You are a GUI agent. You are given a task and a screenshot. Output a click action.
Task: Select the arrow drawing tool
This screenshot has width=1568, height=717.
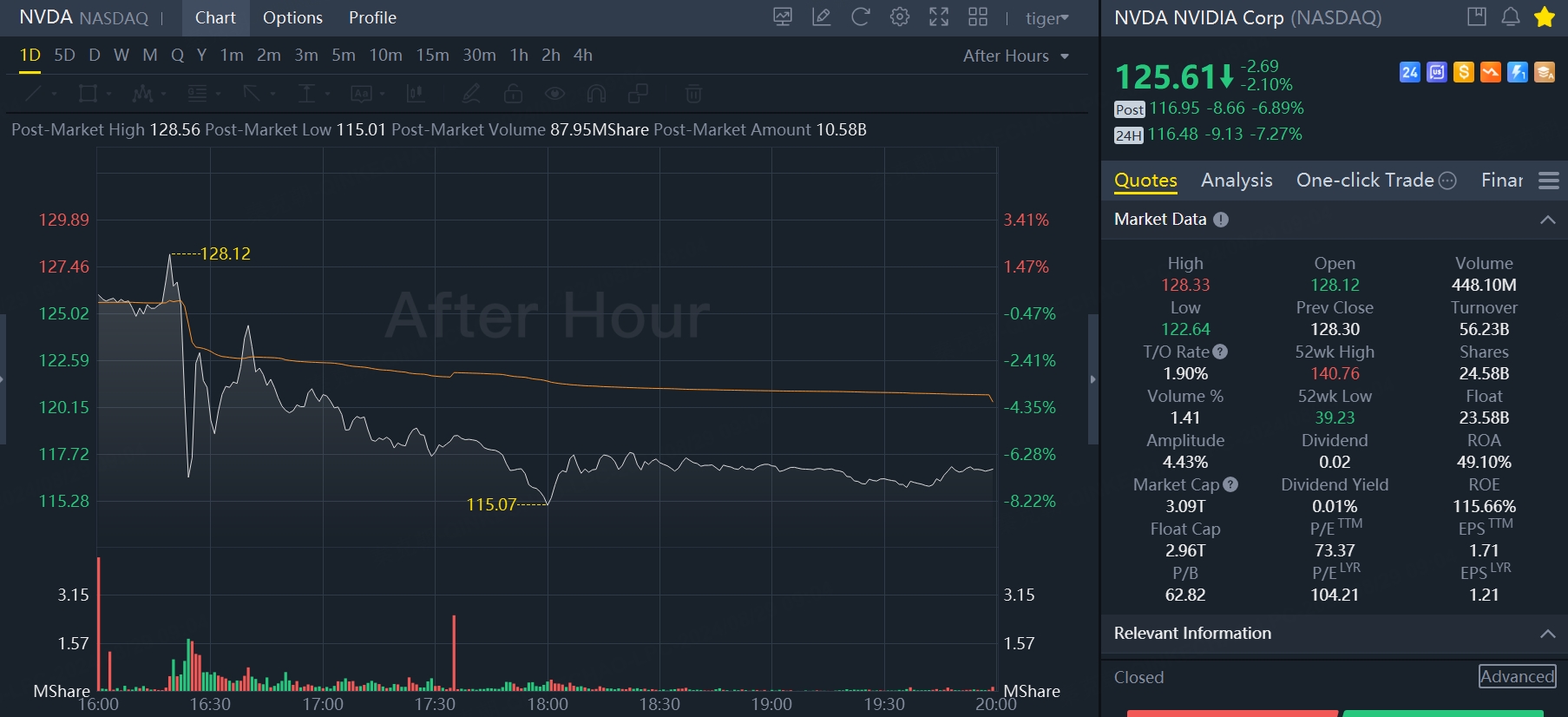click(252, 93)
